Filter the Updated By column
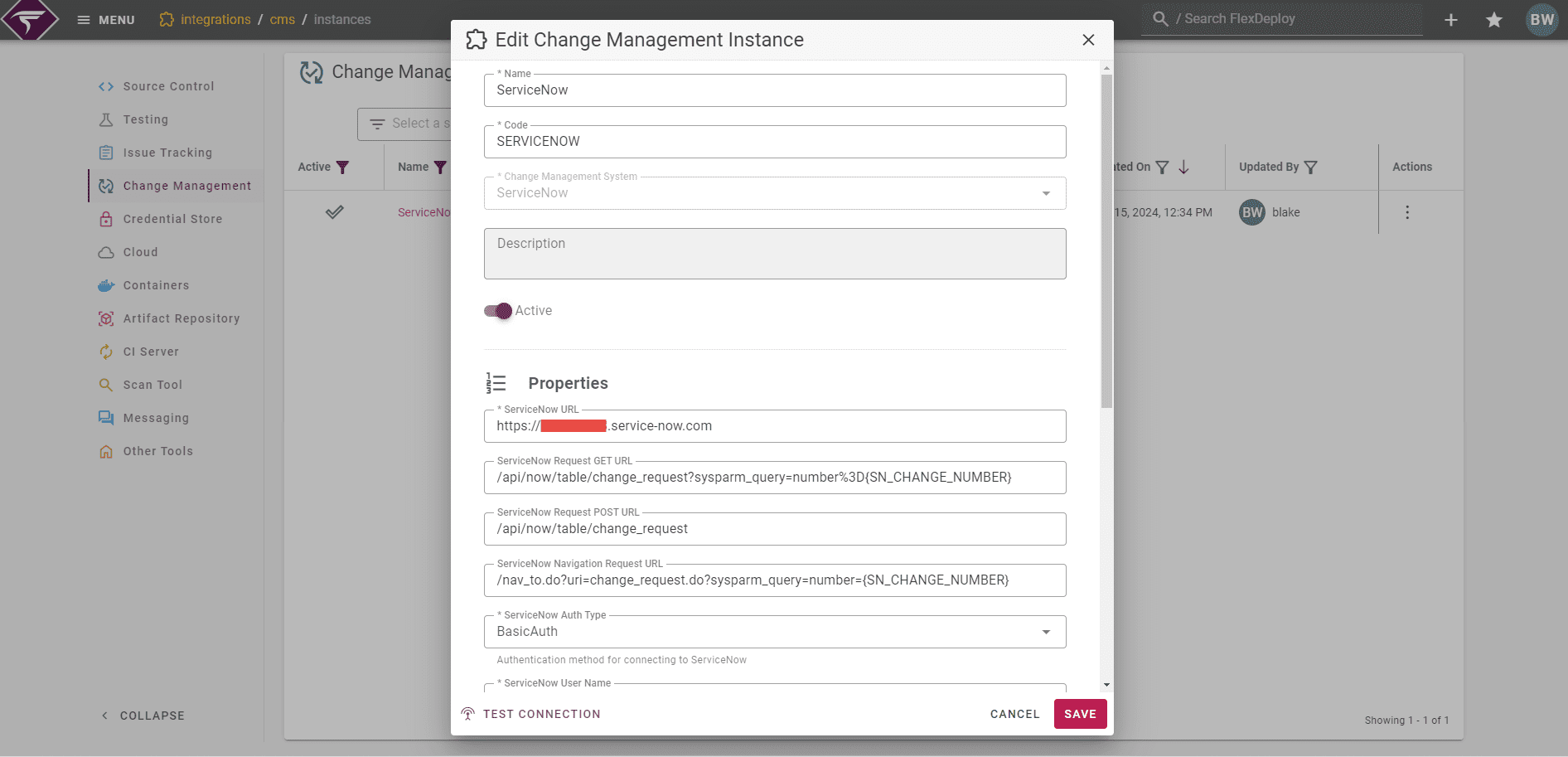The height and width of the screenshot is (757, 1568). (x=1310, y=167)
